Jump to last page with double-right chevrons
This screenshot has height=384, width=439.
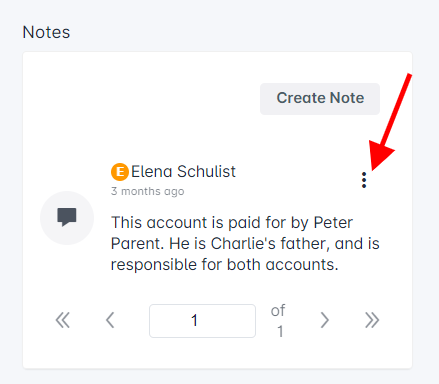372,320
